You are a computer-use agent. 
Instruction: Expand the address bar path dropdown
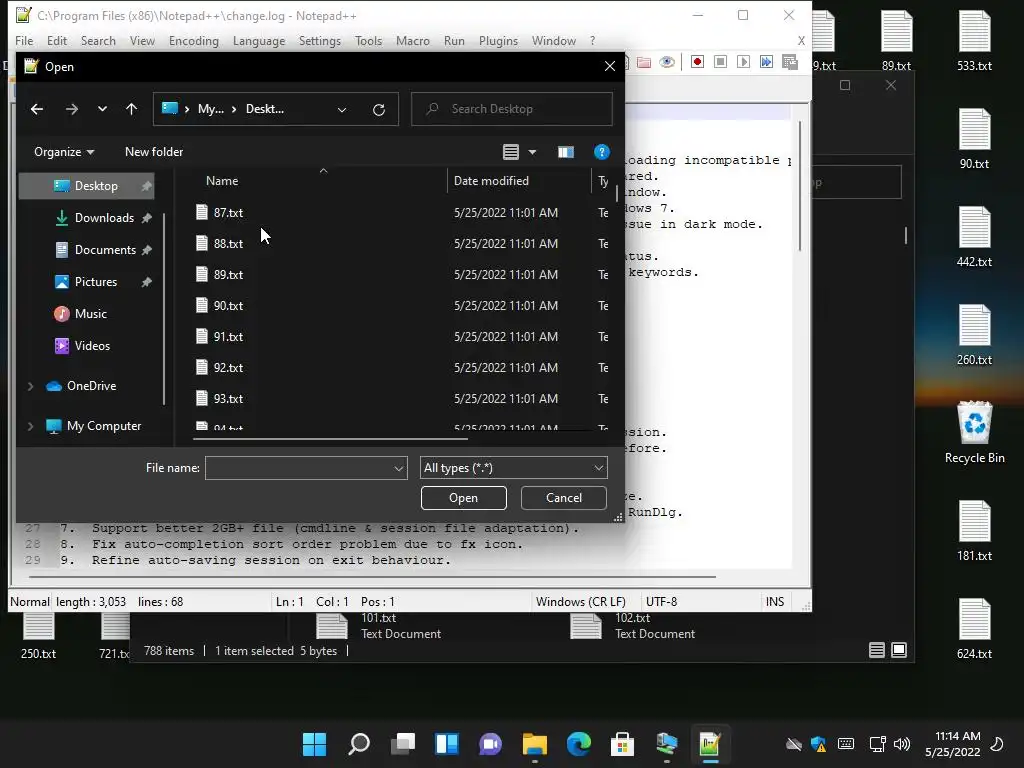tap(342, 109)
